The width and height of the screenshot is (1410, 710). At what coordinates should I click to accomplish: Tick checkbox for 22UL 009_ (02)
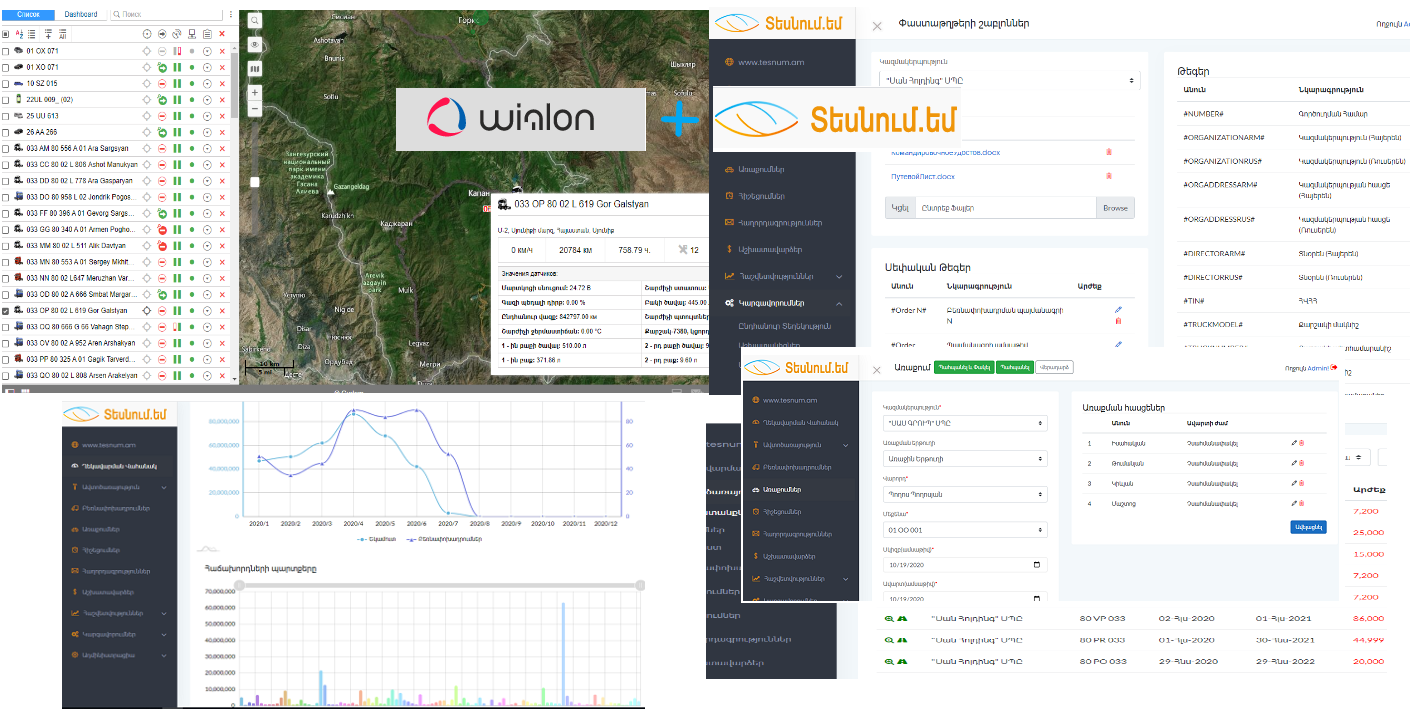click(x=6, y=99)
